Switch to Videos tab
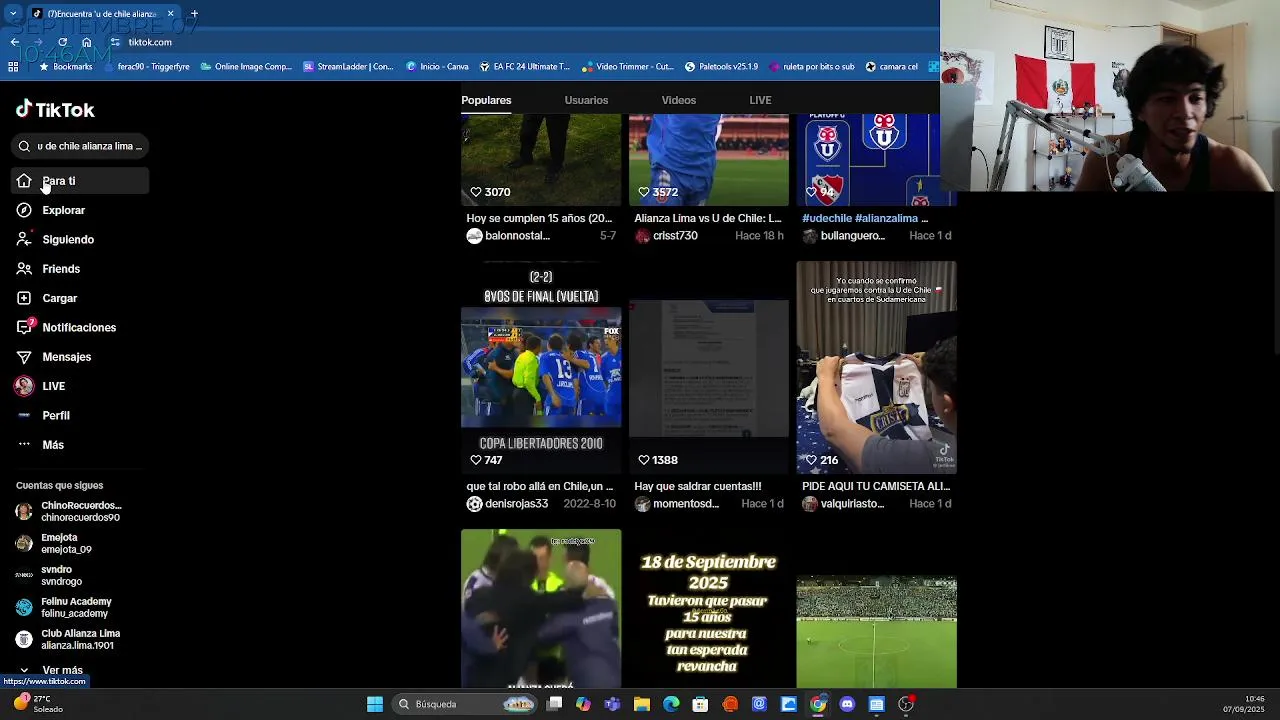The width and height of the screenshot is (1280, 720). pyautogui.click(x=678, y=100)
